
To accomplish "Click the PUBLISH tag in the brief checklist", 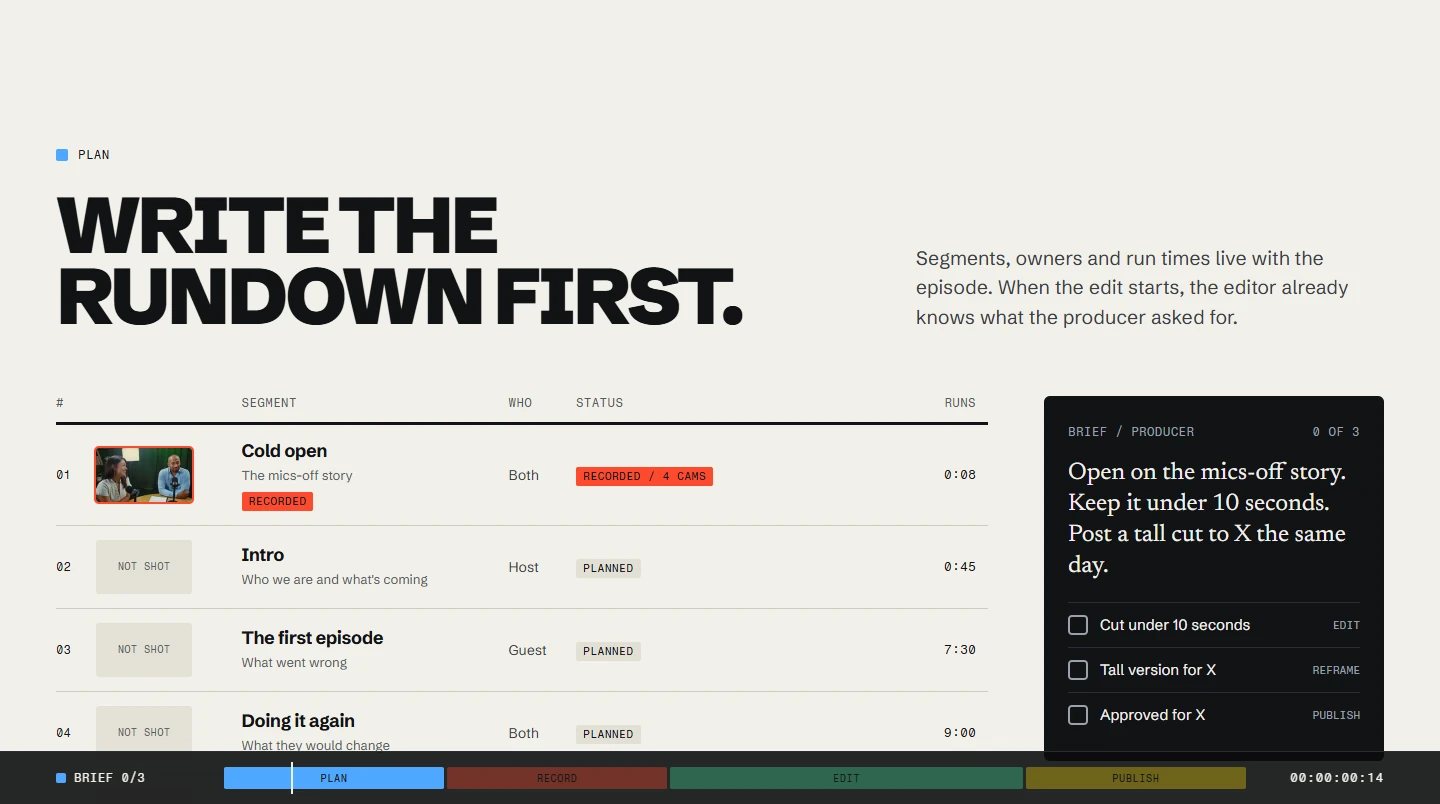I will pos(1336,715).
